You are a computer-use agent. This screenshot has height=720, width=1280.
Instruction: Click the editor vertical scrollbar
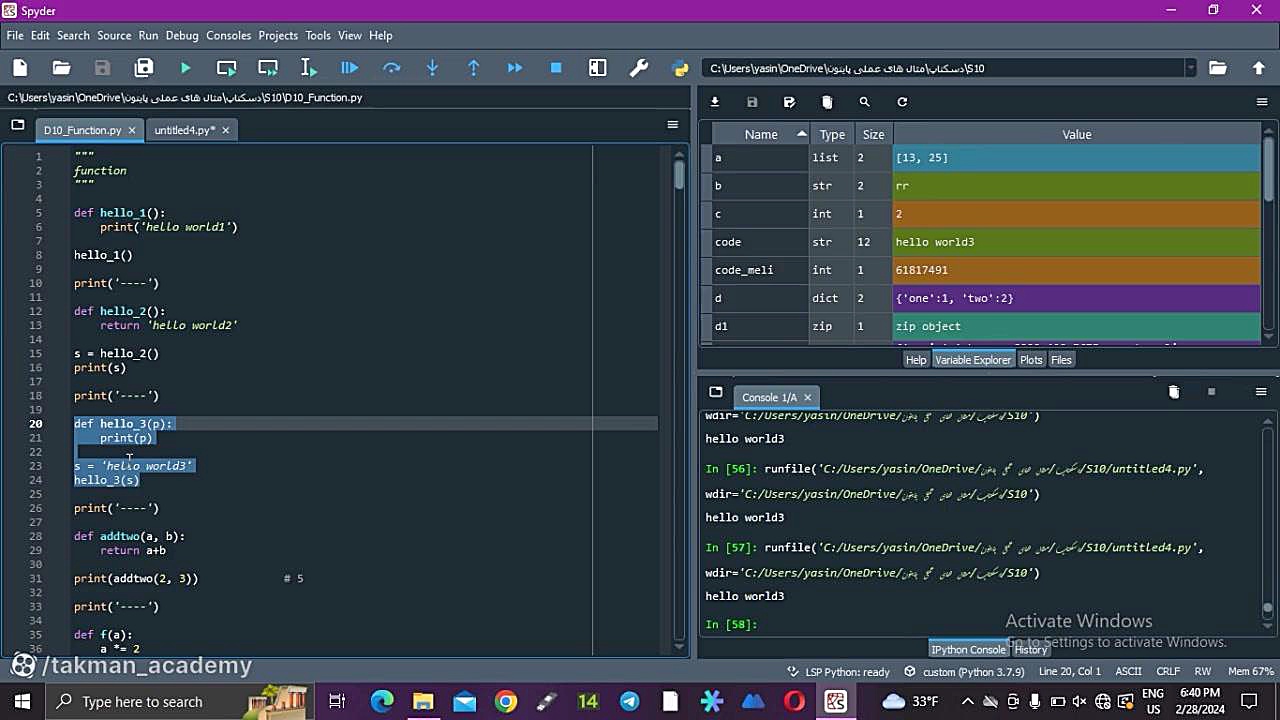679,400
